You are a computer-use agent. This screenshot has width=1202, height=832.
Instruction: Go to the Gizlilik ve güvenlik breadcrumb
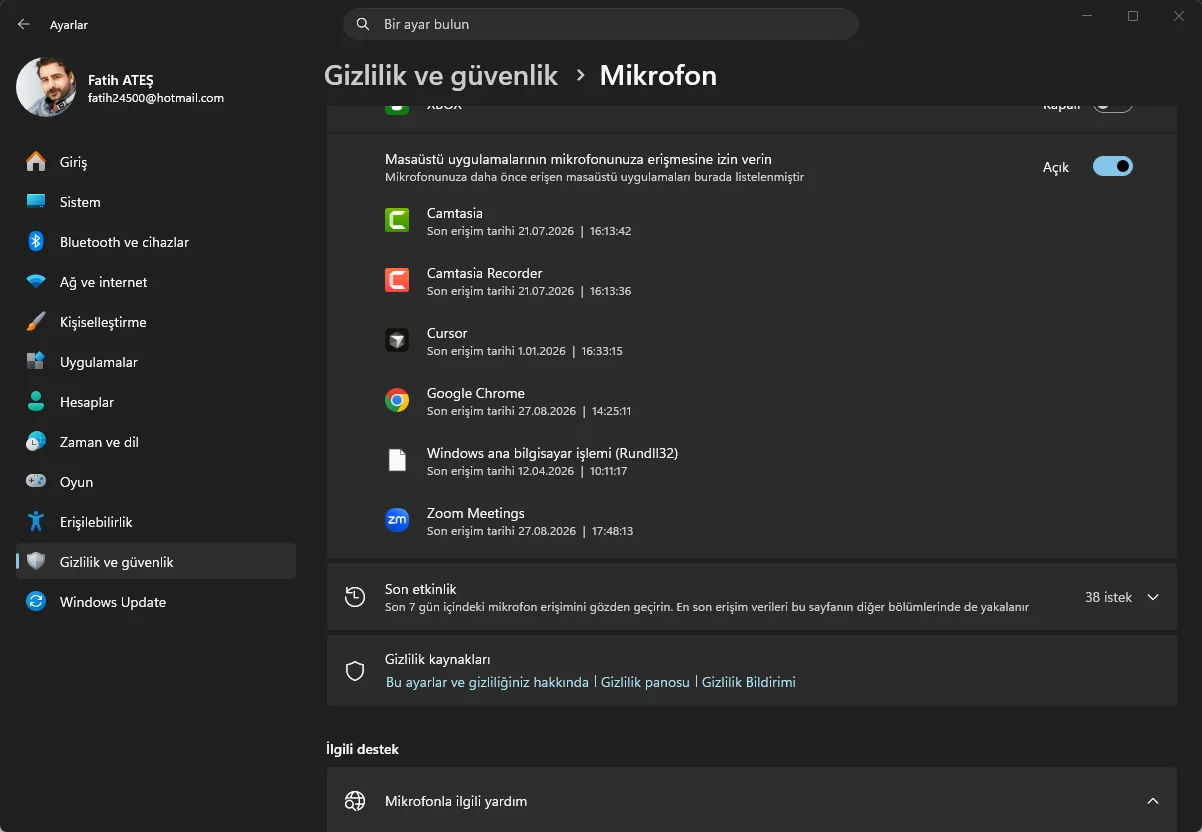tap(441, 76)
